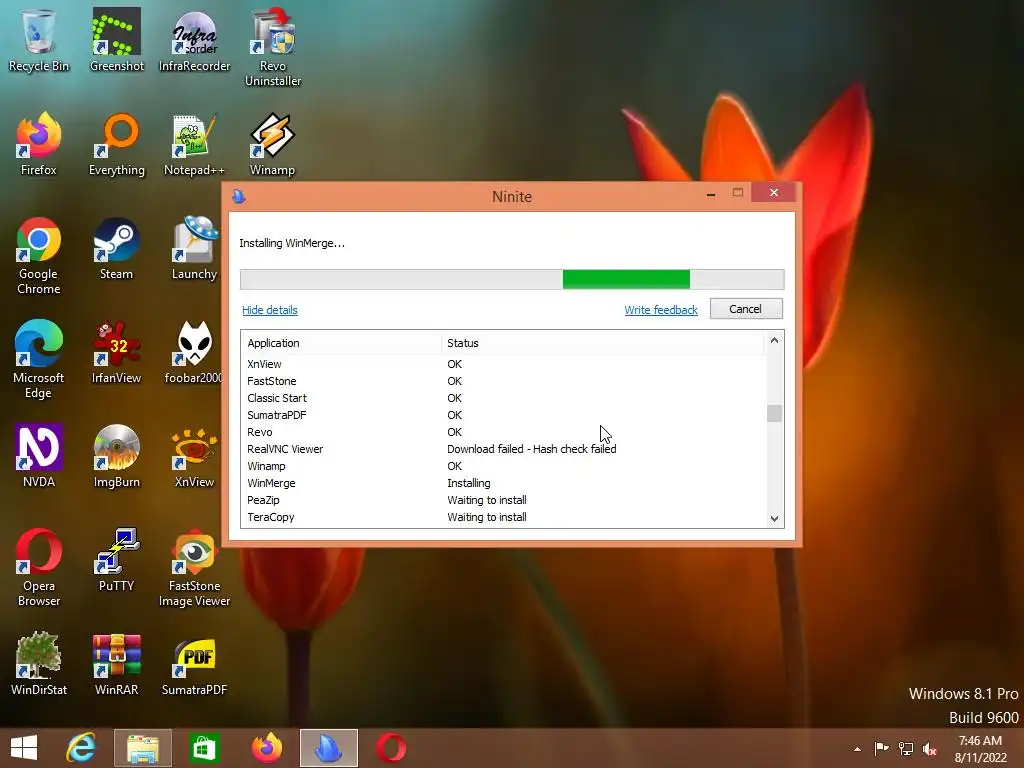Select the SumatraPDF desktop shortcut
This screenshot has width=1024, height=768.
(x=195, y=664)
